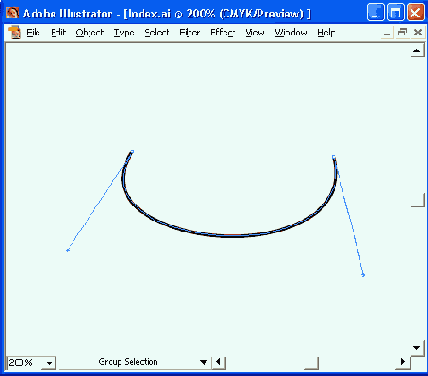Image resolution: width=428 pixels, height=376 pixels.
Task: Open the Window menu
Action: click(291, 33)
